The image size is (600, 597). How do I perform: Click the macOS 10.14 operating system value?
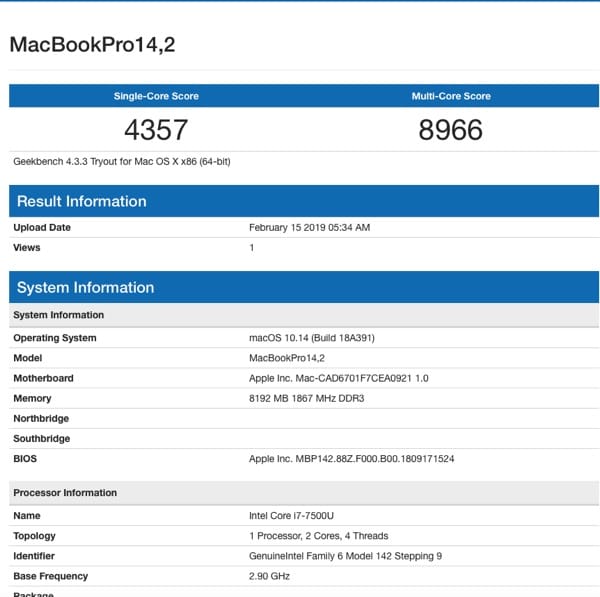click(x=311, y=338)
